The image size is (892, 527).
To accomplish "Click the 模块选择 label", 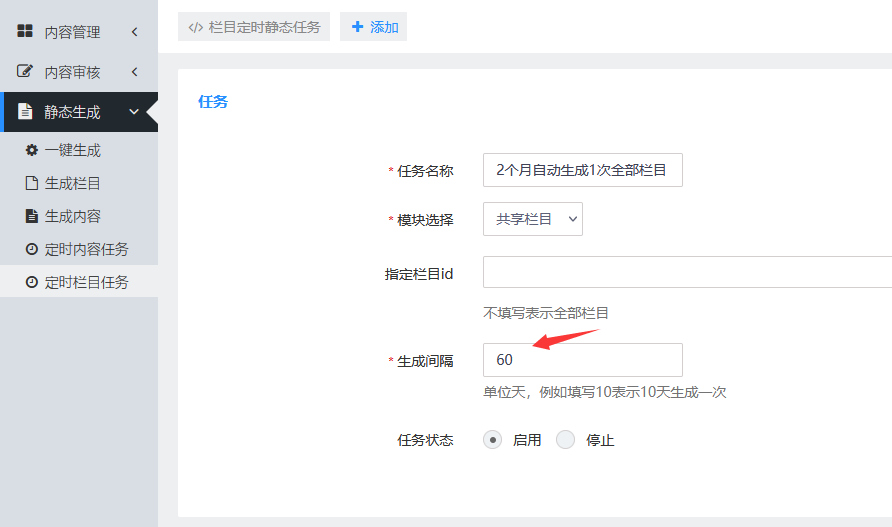I will [425, 220].
